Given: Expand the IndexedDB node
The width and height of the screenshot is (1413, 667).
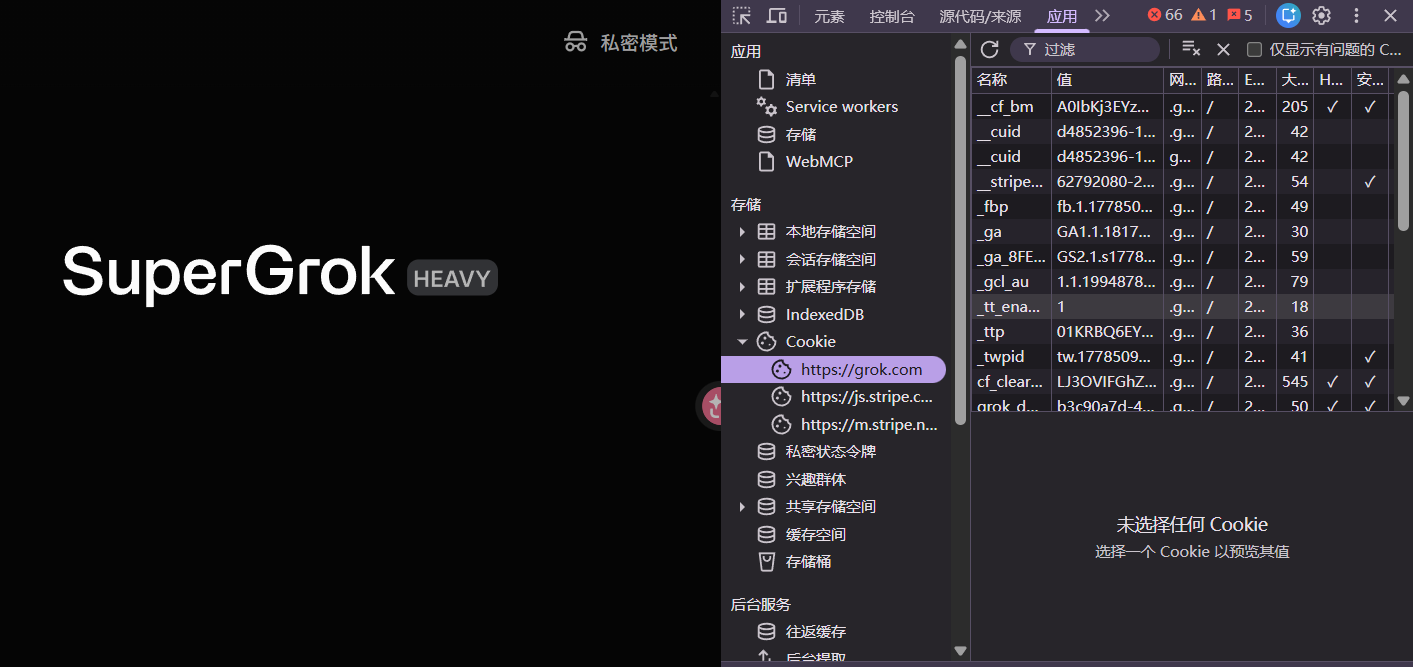Looking at the screenshot, I should pos(742,314).
